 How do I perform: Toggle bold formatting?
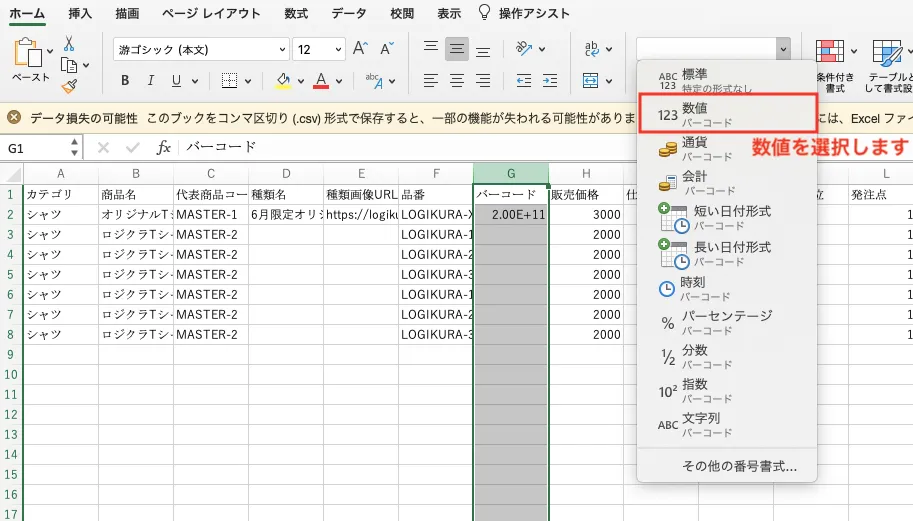(x=125, y=81)
